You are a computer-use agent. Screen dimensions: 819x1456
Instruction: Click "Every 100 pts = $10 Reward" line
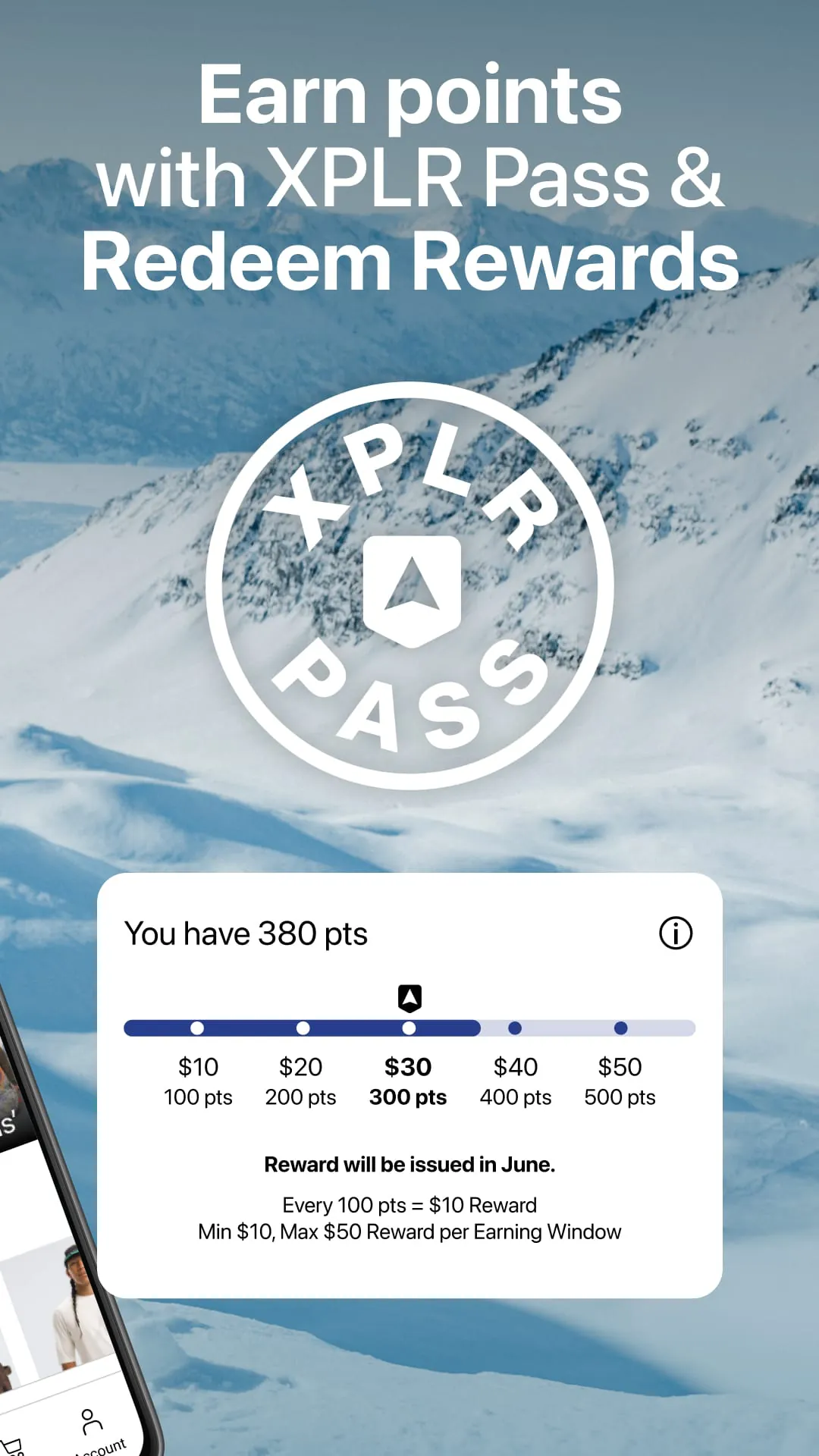tap(409, 1205)
